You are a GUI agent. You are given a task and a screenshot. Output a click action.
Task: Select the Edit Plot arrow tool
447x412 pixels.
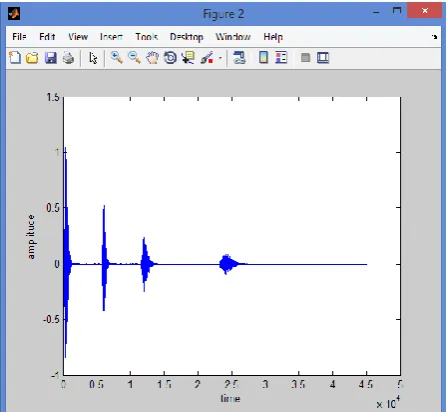coord(93,58)
